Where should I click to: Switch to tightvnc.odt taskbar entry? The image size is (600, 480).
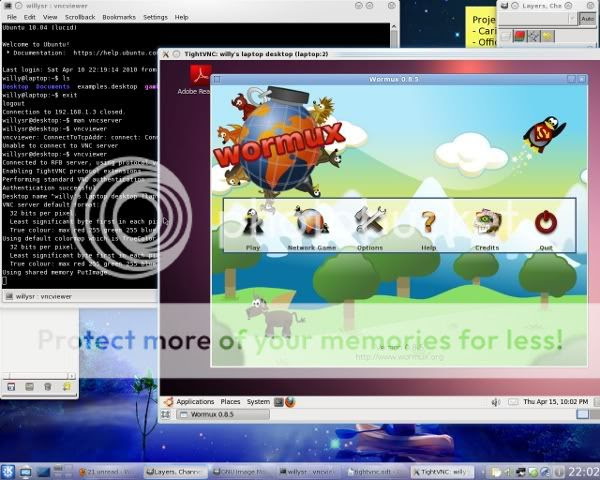point(375,472)
